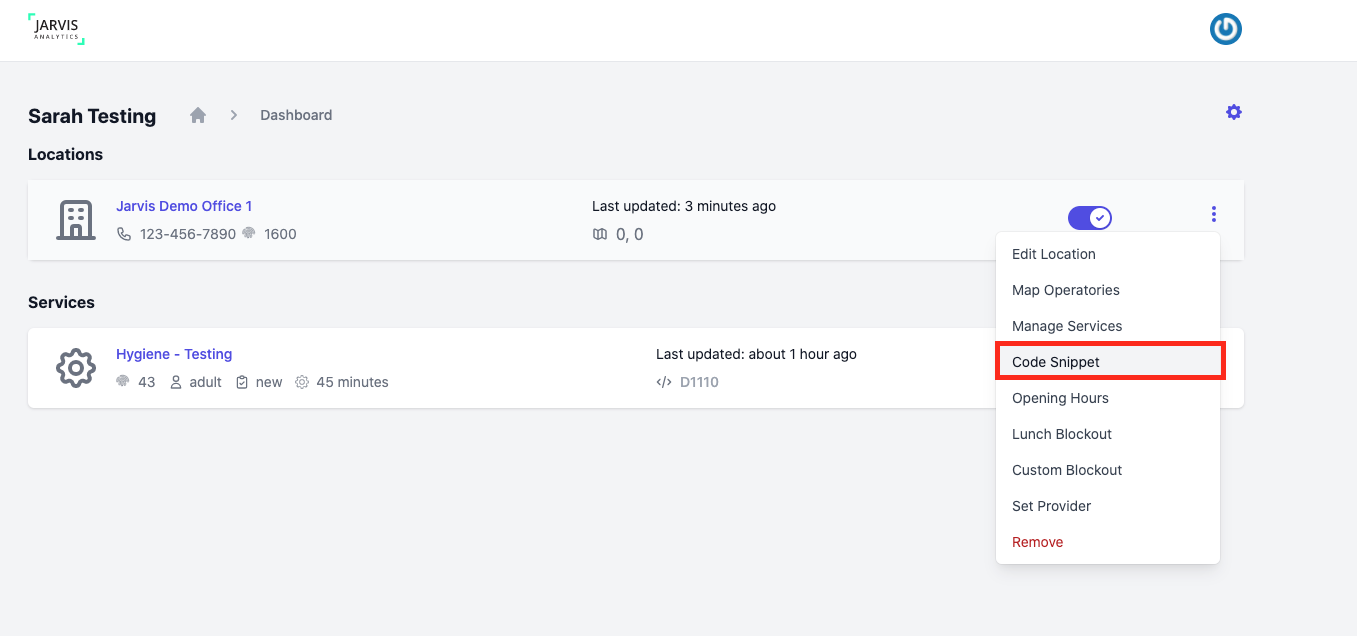This screenshot has width=1357, height=636.
Task: Open the Hygiene - Testing link
Action: [x=174, y=354]
